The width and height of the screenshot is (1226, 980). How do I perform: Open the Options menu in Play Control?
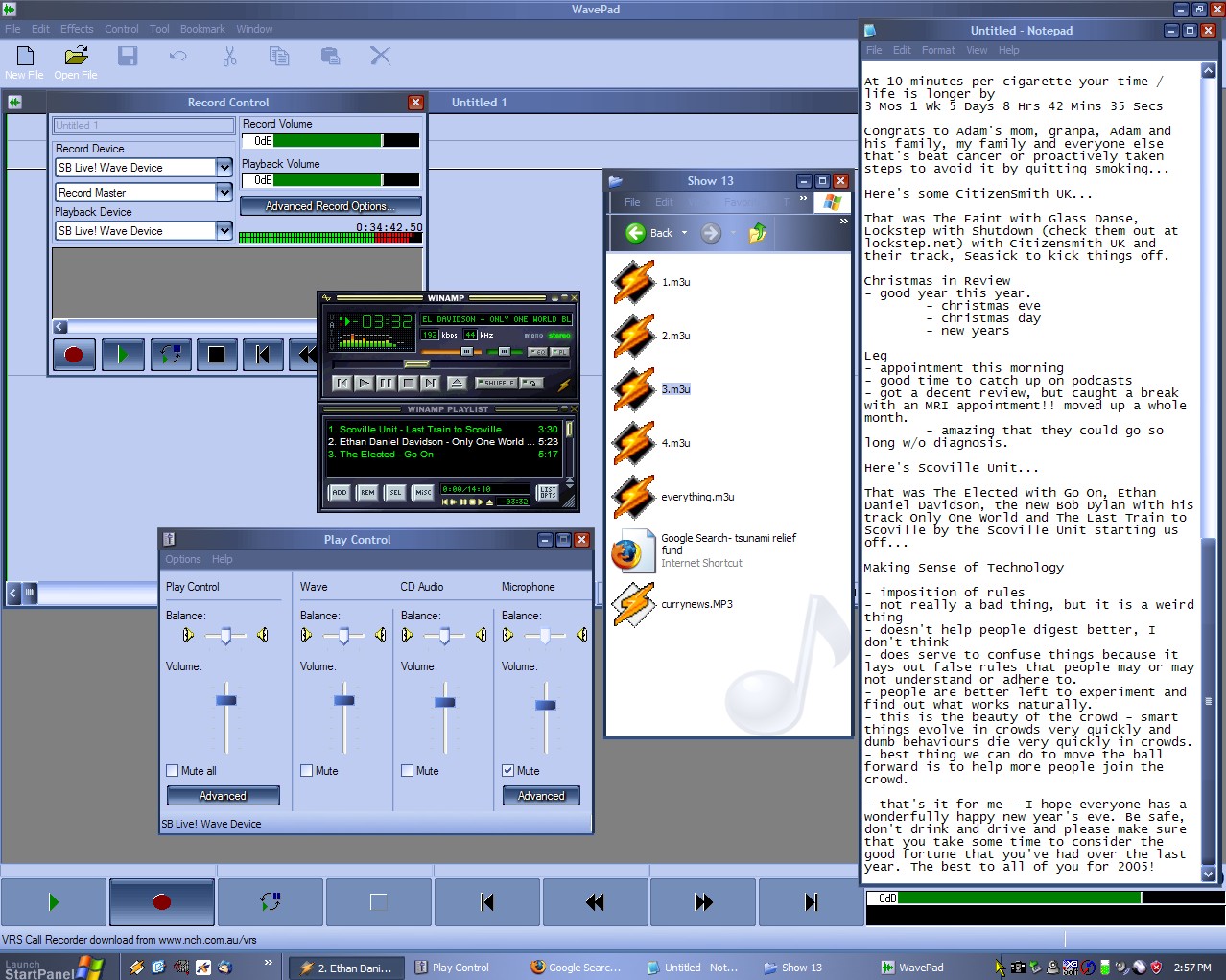pos(183,559)
